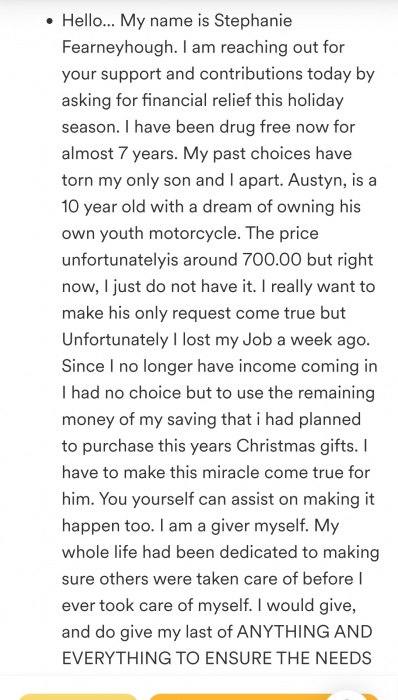Click the capitalized ANYTHING AND text
The width and height of the screenshot is (398, 700).
[304, 633]
